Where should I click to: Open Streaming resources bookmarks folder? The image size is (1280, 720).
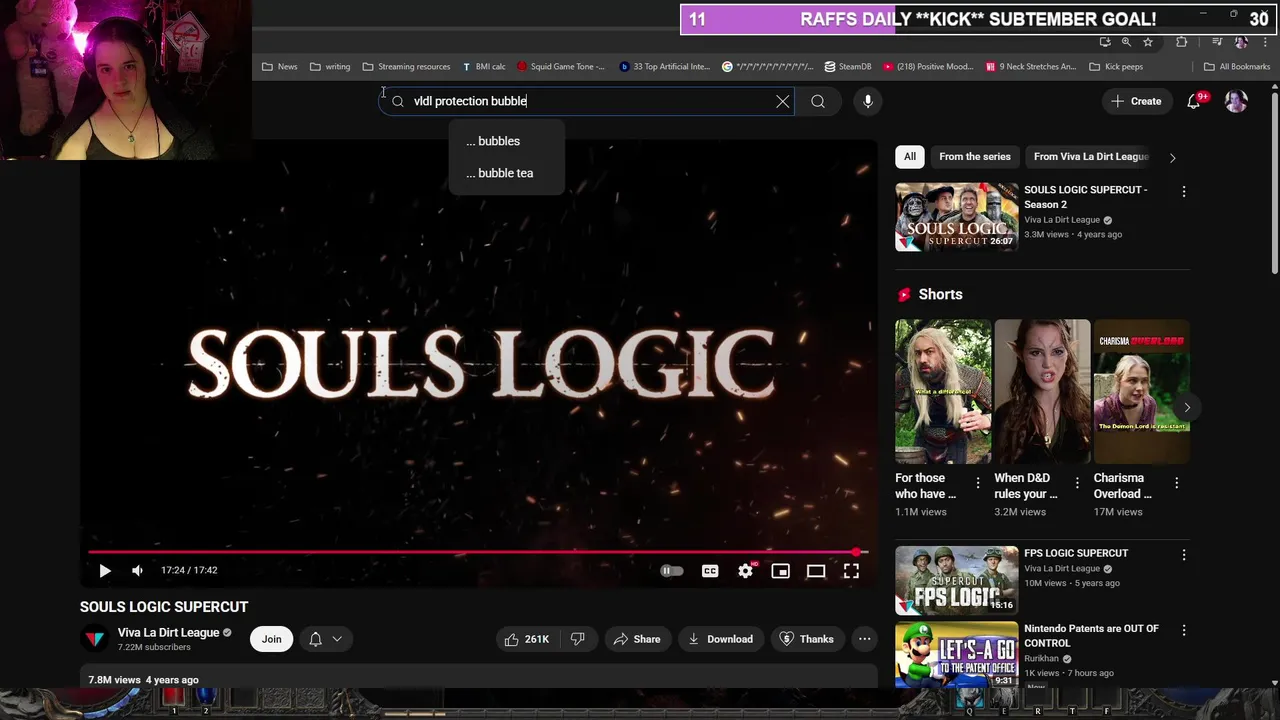(x=406, y=67)
